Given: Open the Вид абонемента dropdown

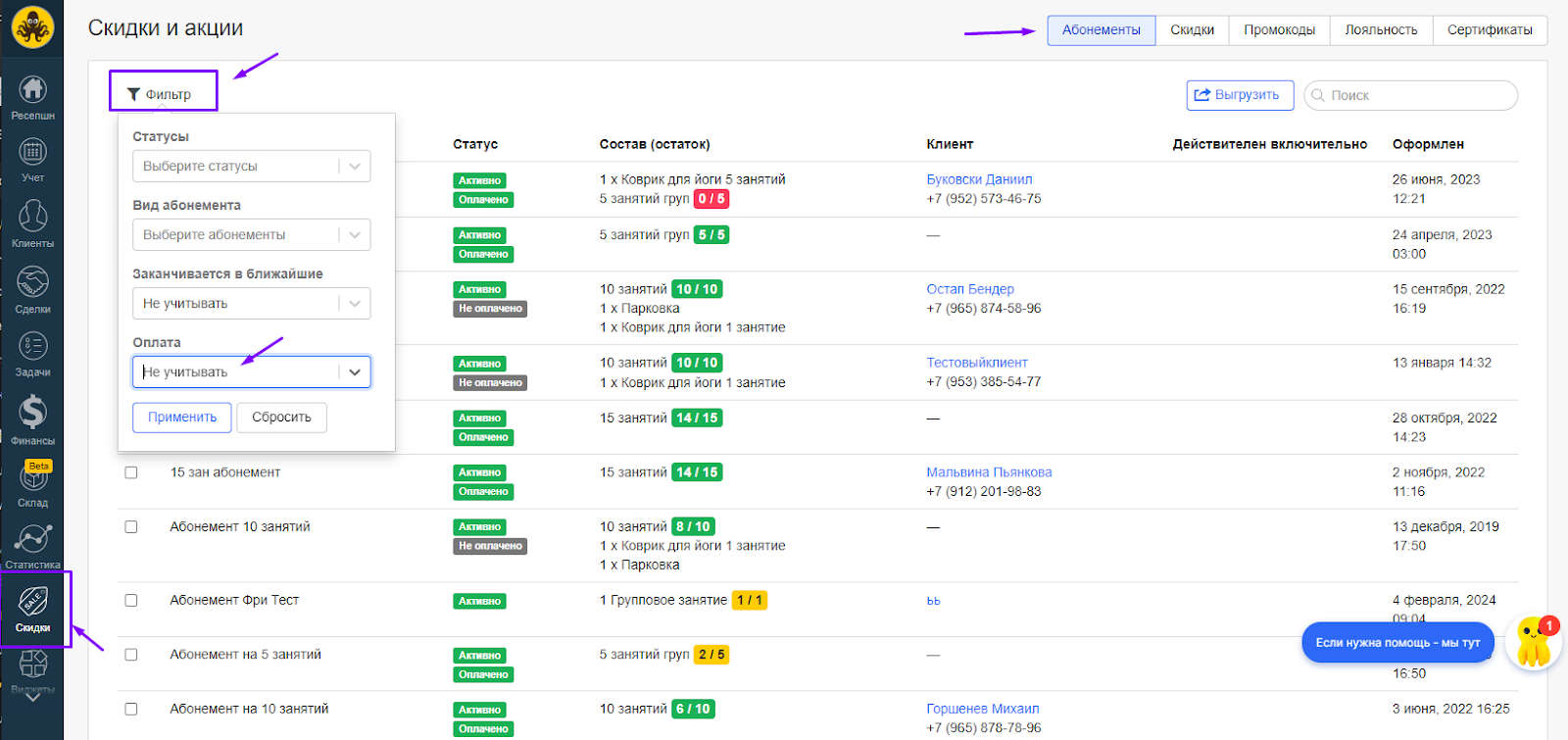Looking at the screenshot, I should 251,235.
